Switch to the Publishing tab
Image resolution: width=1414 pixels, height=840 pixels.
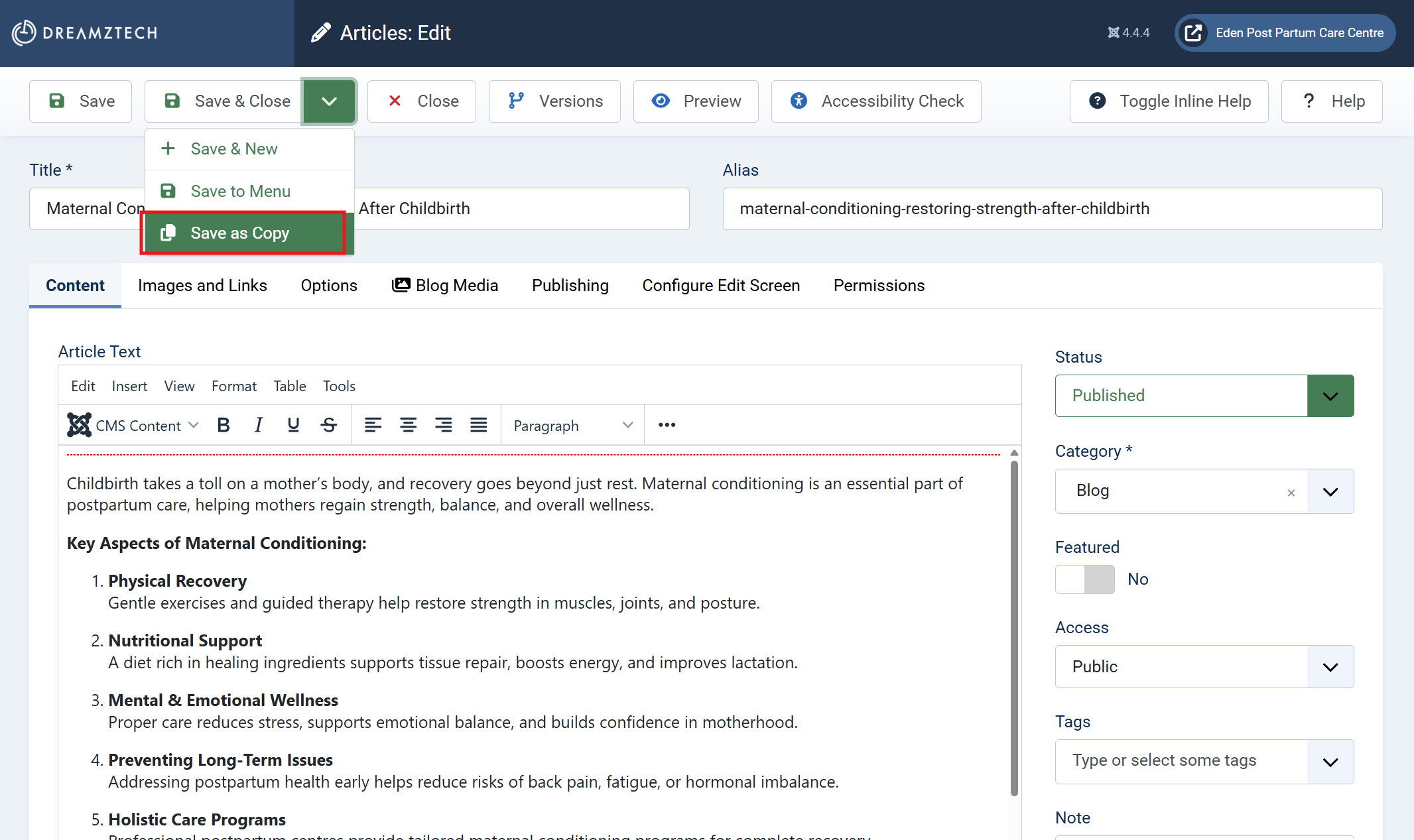pyautogui.click(x=570, y=285)
